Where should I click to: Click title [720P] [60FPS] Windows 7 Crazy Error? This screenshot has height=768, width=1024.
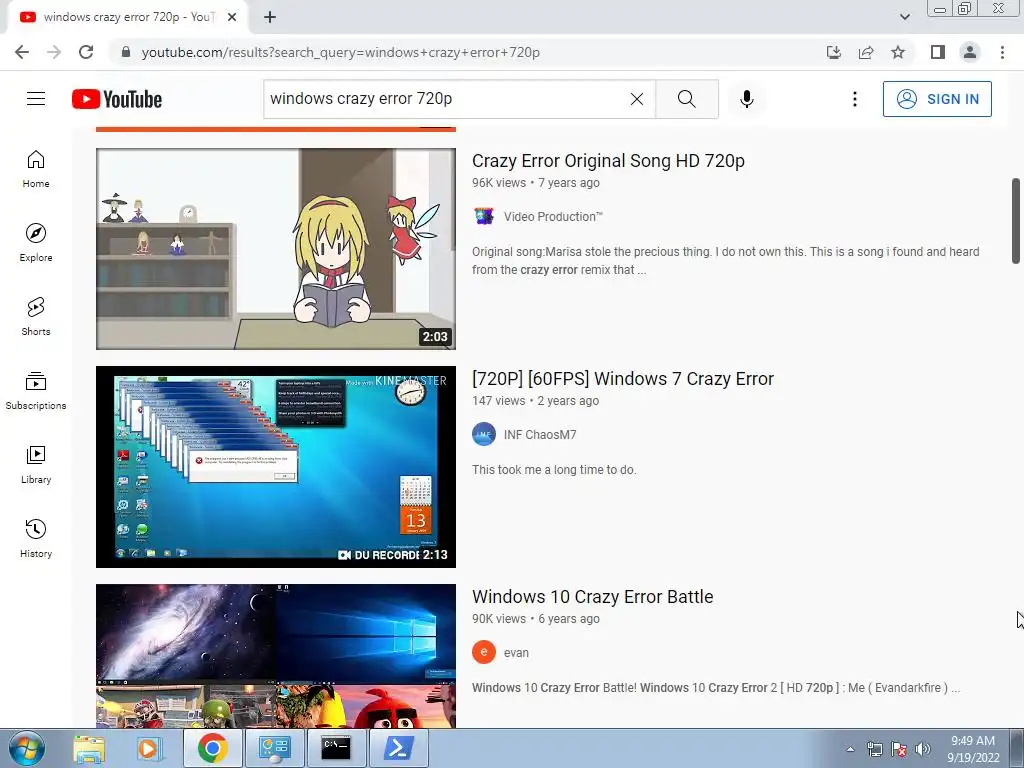(x=622, y=379)
